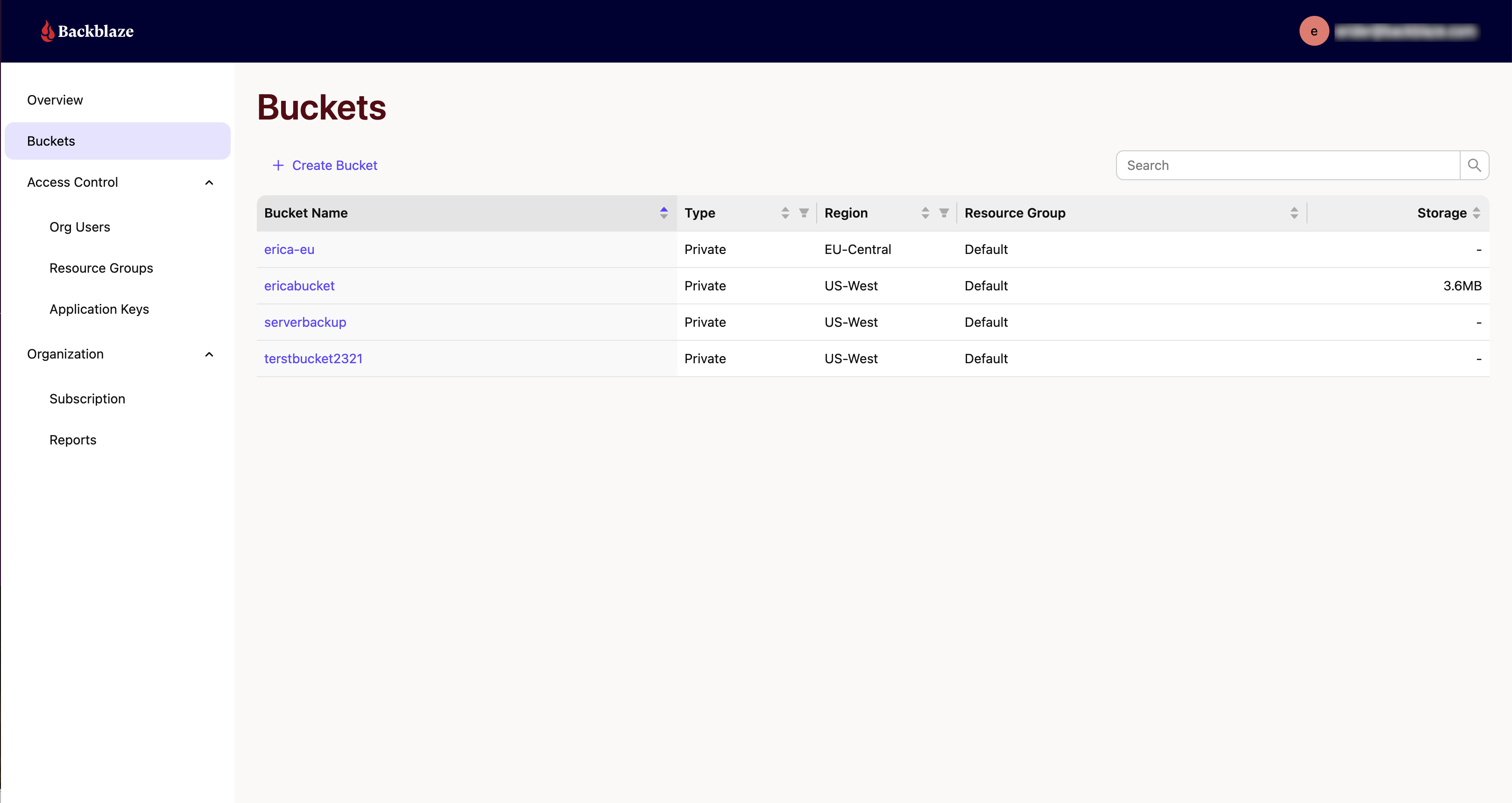Collapse the Organization section chevron
The image size is (1512, 803).
point(209,354)
